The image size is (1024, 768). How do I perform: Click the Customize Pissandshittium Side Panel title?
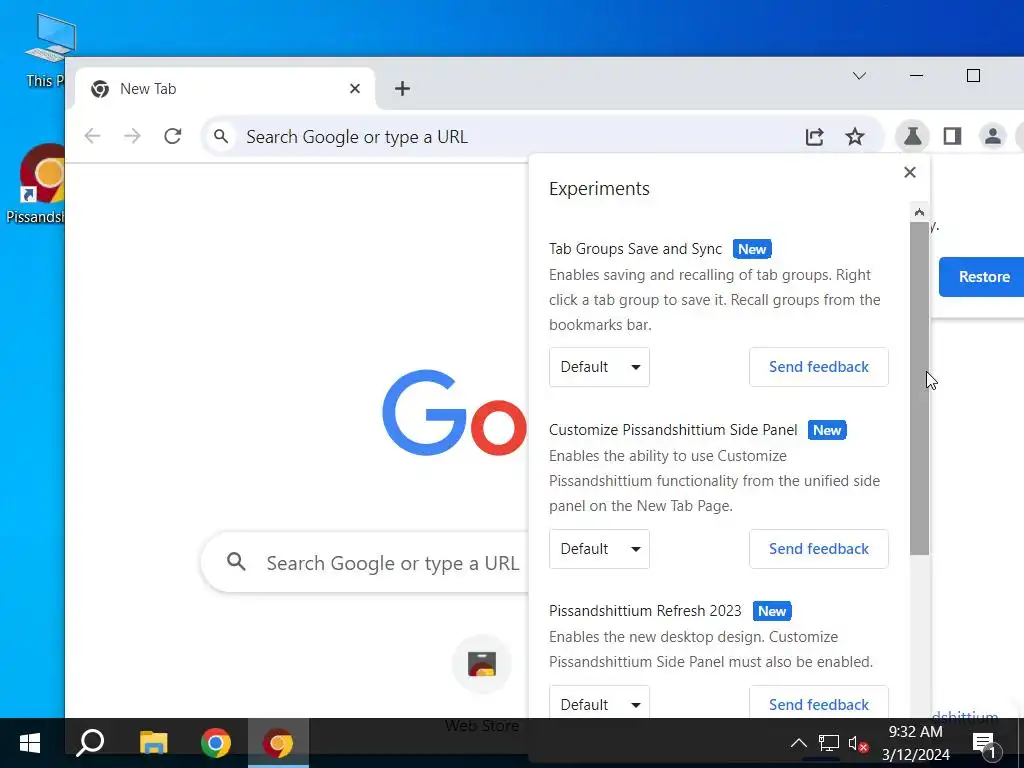tap(673, 430)
